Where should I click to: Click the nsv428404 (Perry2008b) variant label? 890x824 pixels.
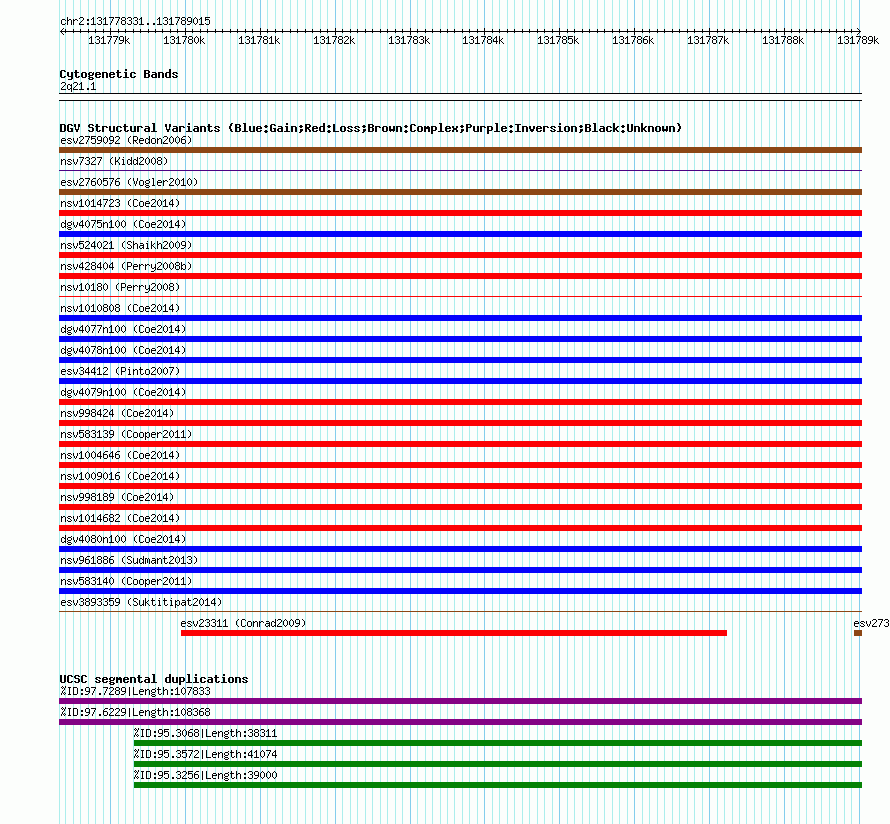click(x=126, y=266)
